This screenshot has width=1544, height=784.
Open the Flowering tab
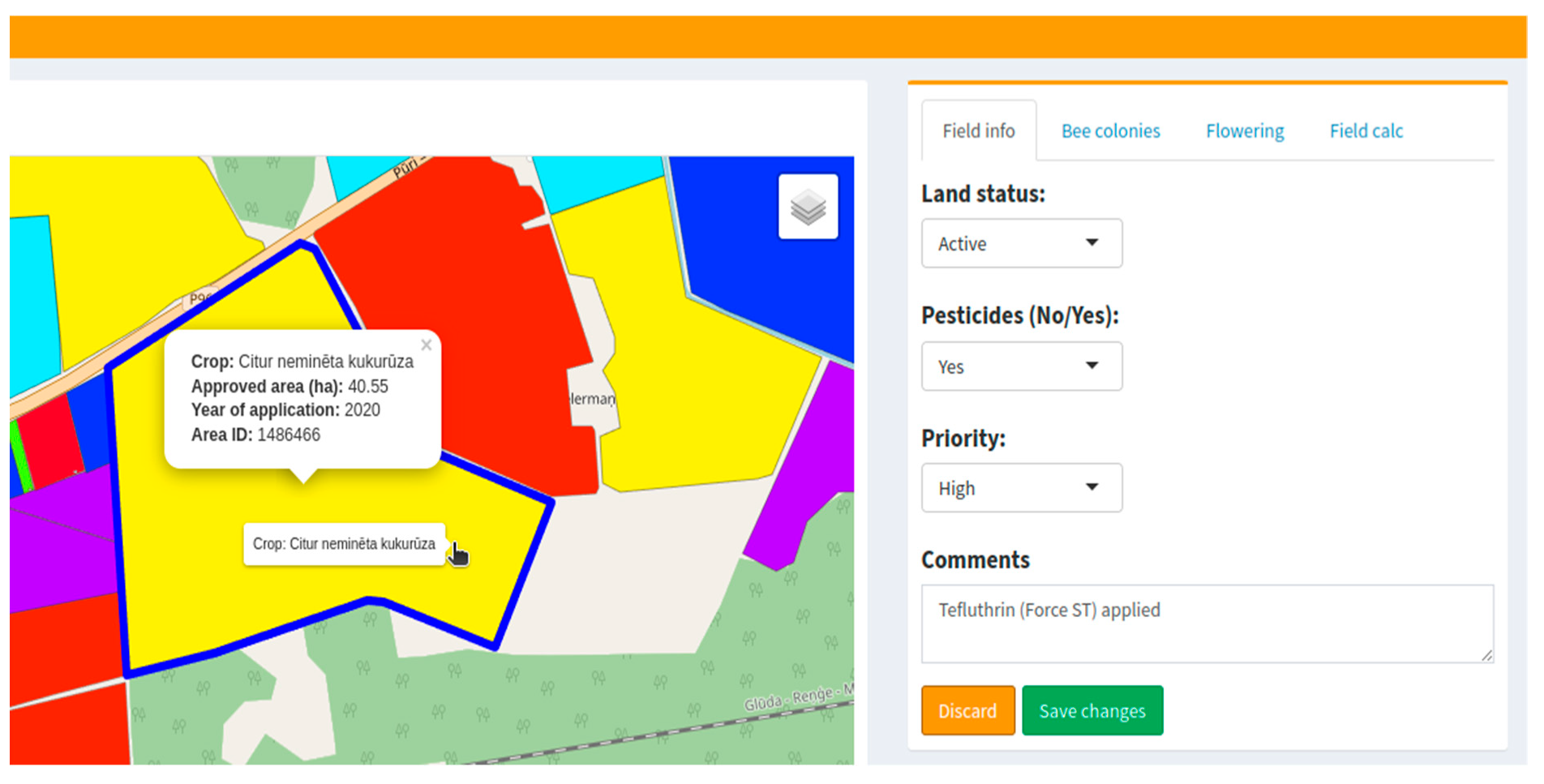point(1244,131)
